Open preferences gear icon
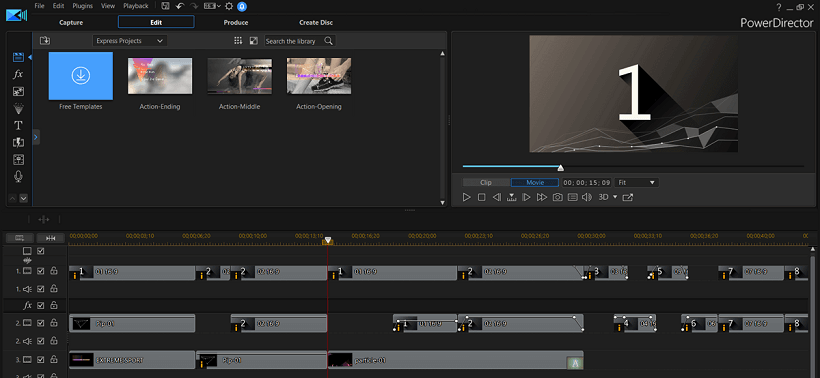 [229, 6]
